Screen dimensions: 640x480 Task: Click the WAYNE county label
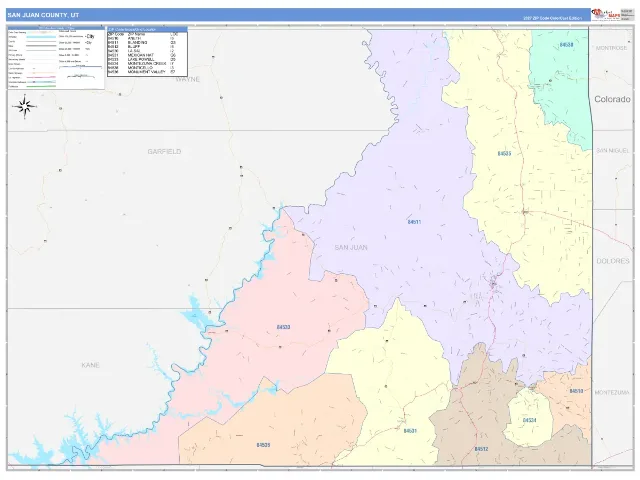point(188,79)
